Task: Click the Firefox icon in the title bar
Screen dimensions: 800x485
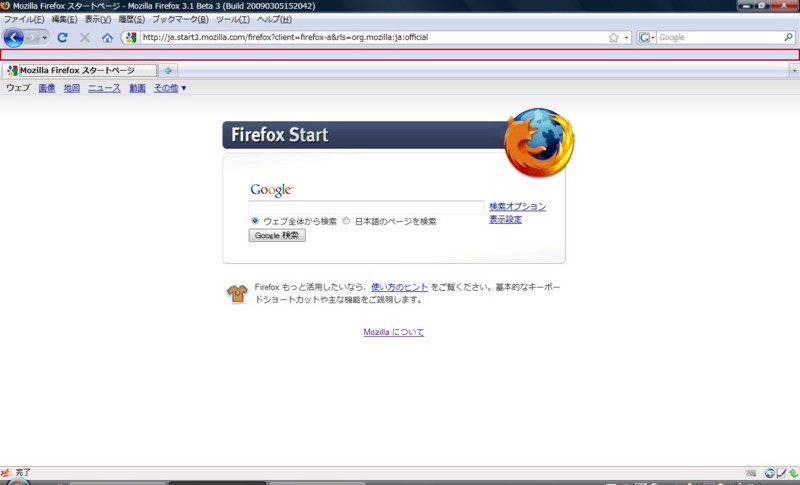Action: 6,6
